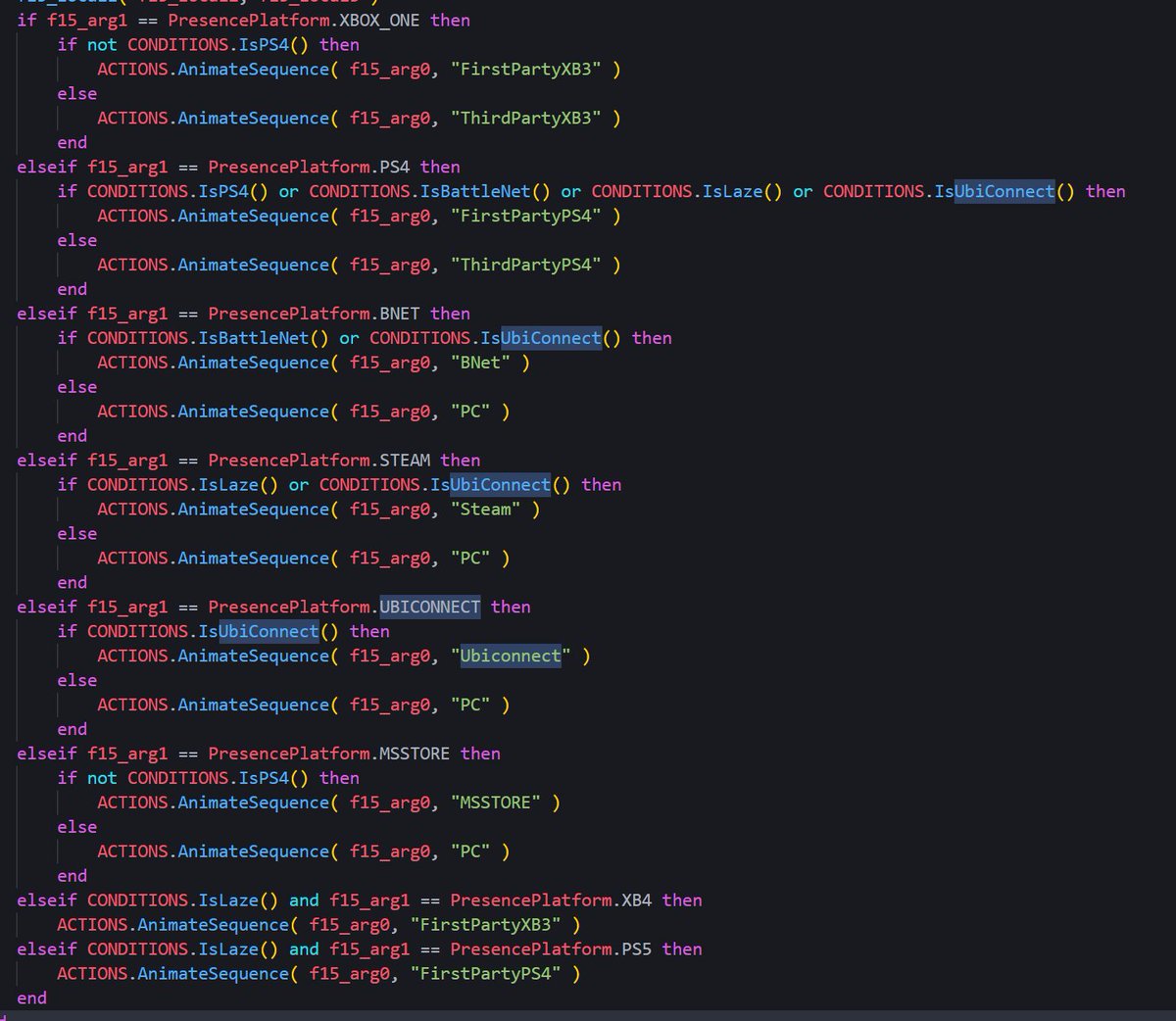
Task: Click PresencePlatform.XB4 in the elseif line
Action: pos(551,900)
